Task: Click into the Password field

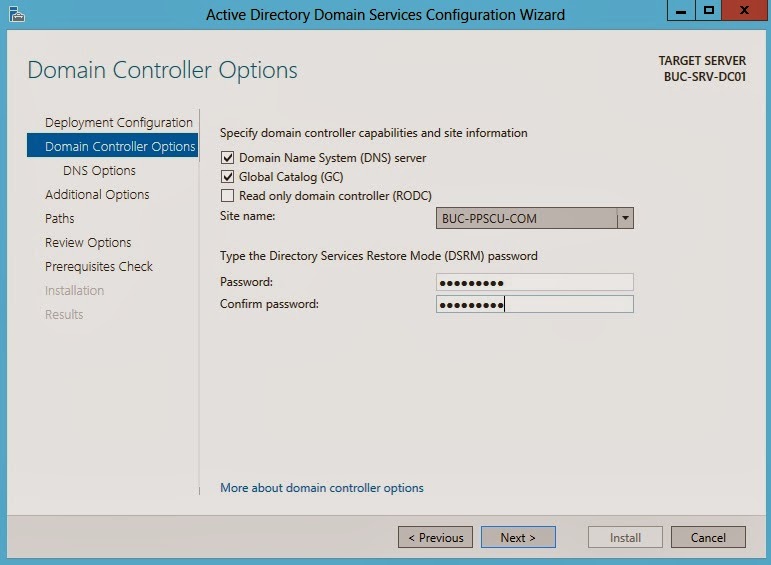Action: pos(534,282)
